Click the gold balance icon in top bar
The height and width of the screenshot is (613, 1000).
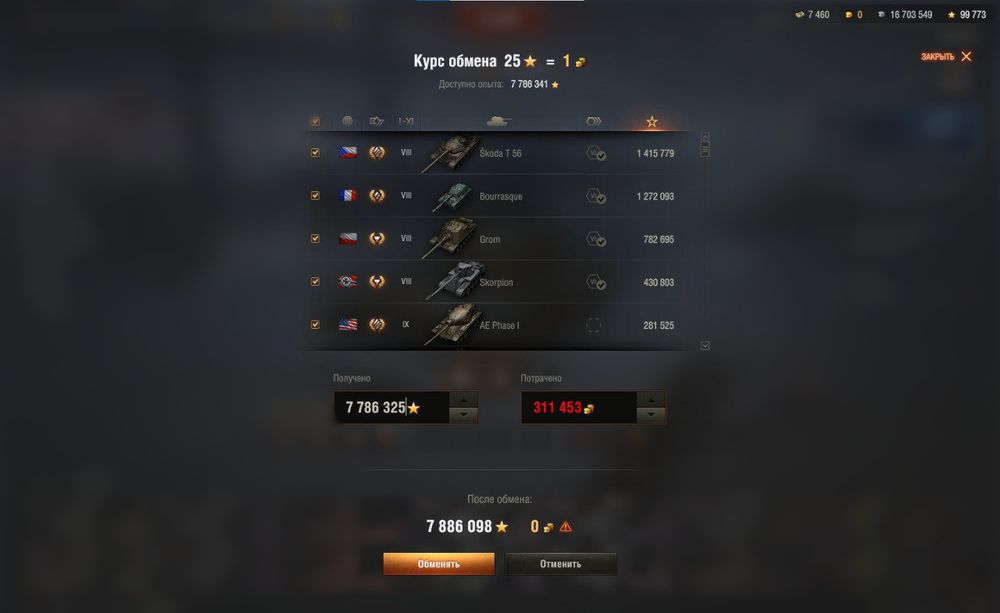pos(848,15)
